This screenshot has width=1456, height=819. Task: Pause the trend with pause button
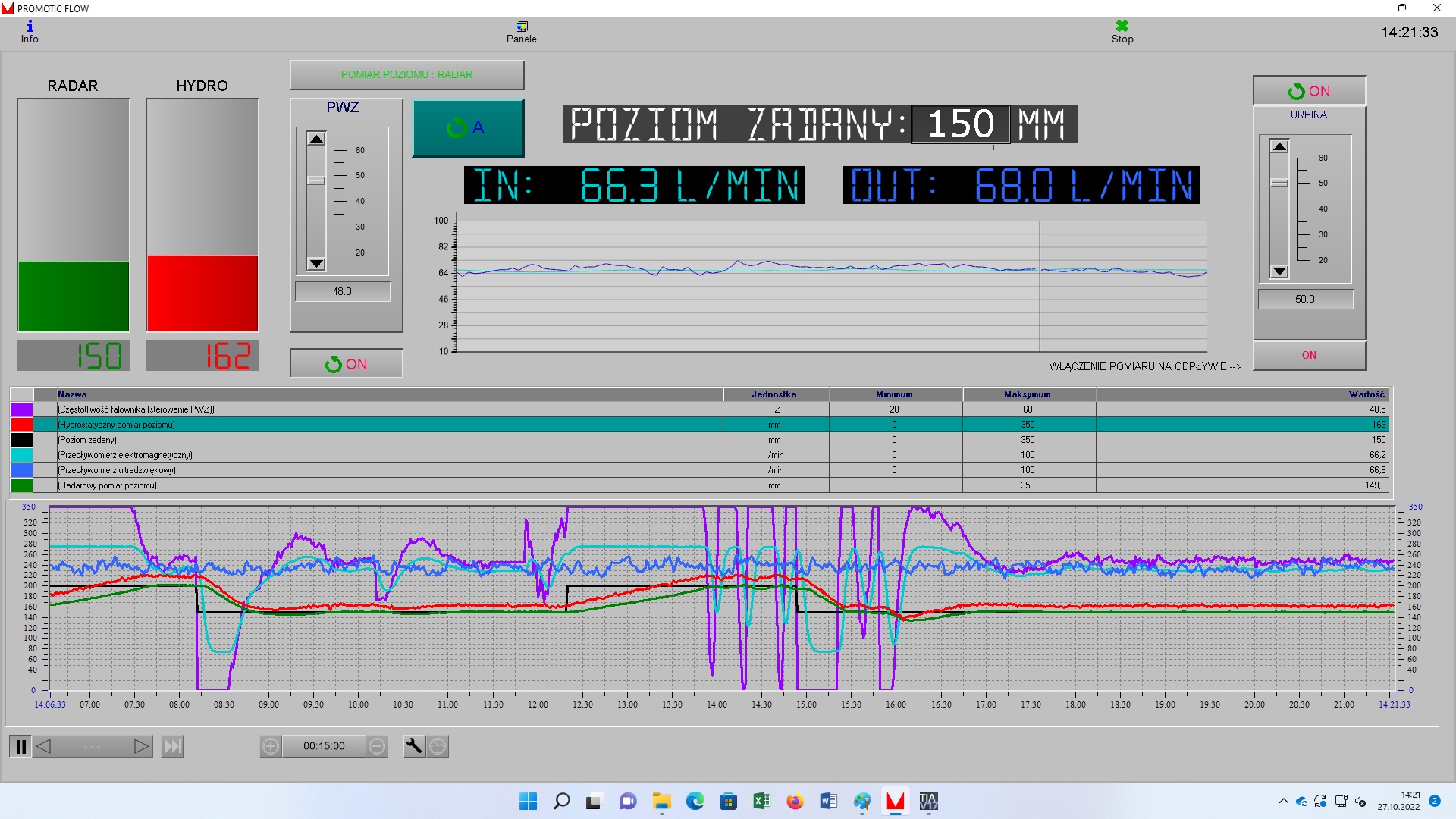coord(20,746)
